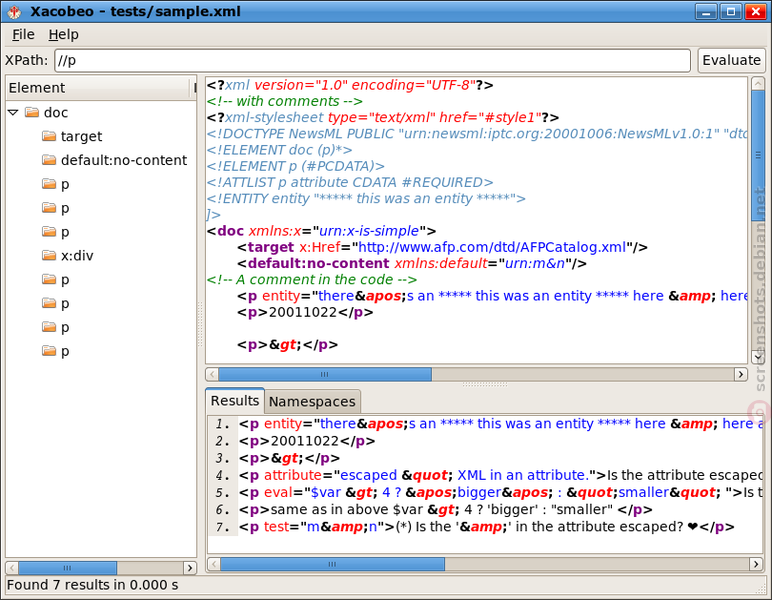
Task: Maximize the Xacobeo window
Action: [731, 12]
